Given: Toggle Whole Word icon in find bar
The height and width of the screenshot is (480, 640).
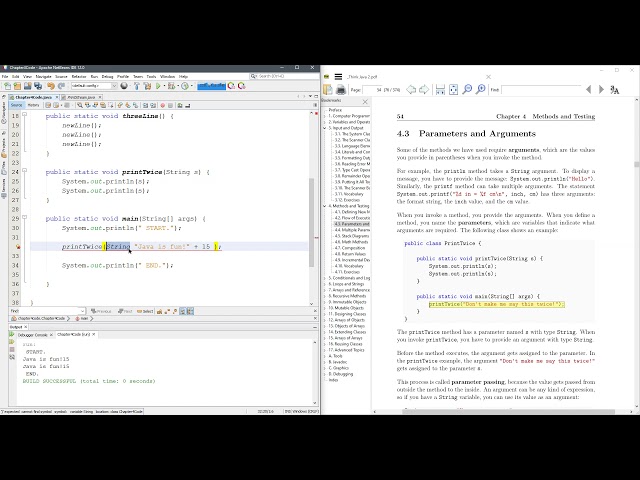Looking at the screenshot, I should (x=167, y=311).
